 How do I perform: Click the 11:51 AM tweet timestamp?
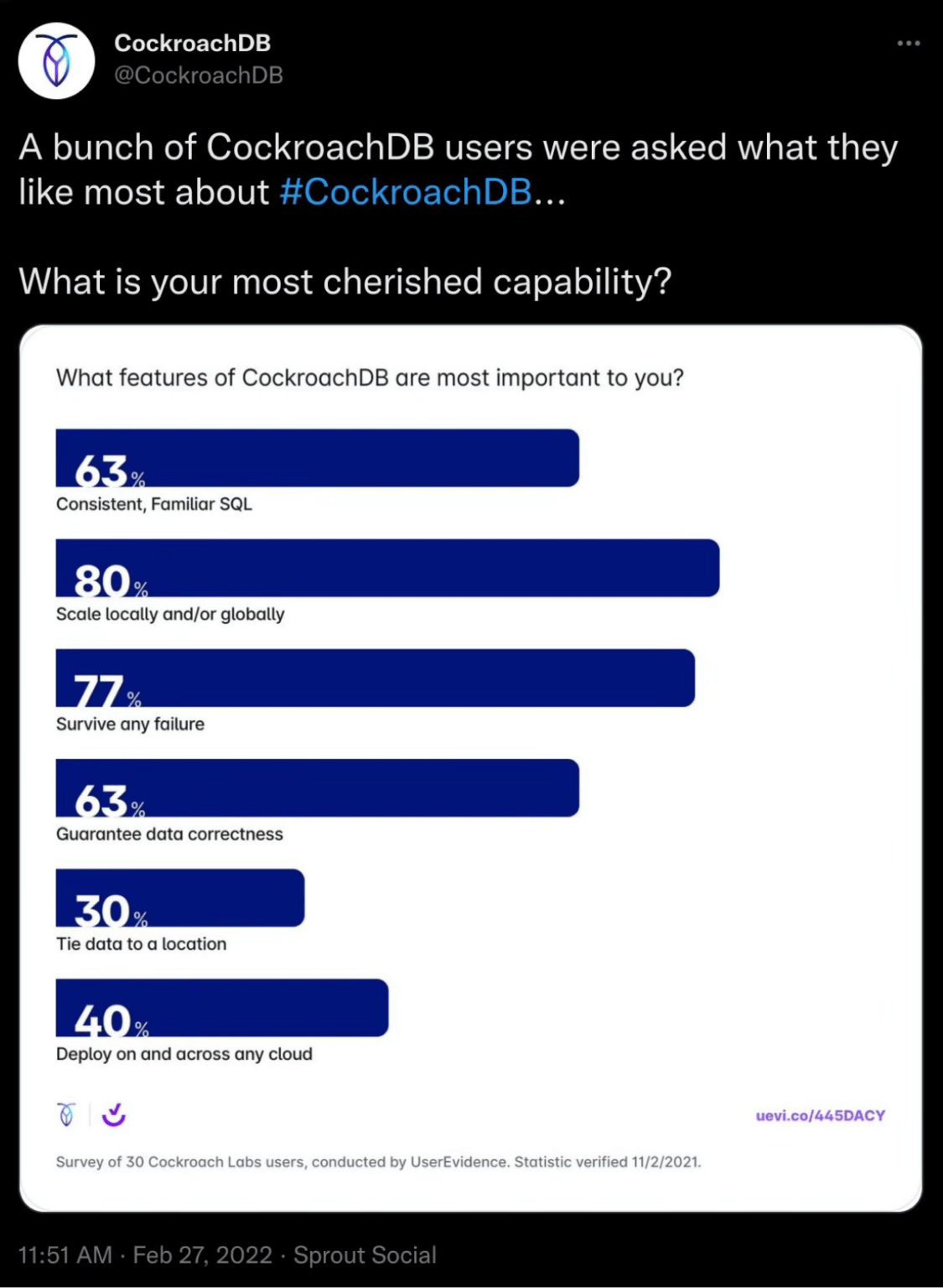coord(65,1254)
